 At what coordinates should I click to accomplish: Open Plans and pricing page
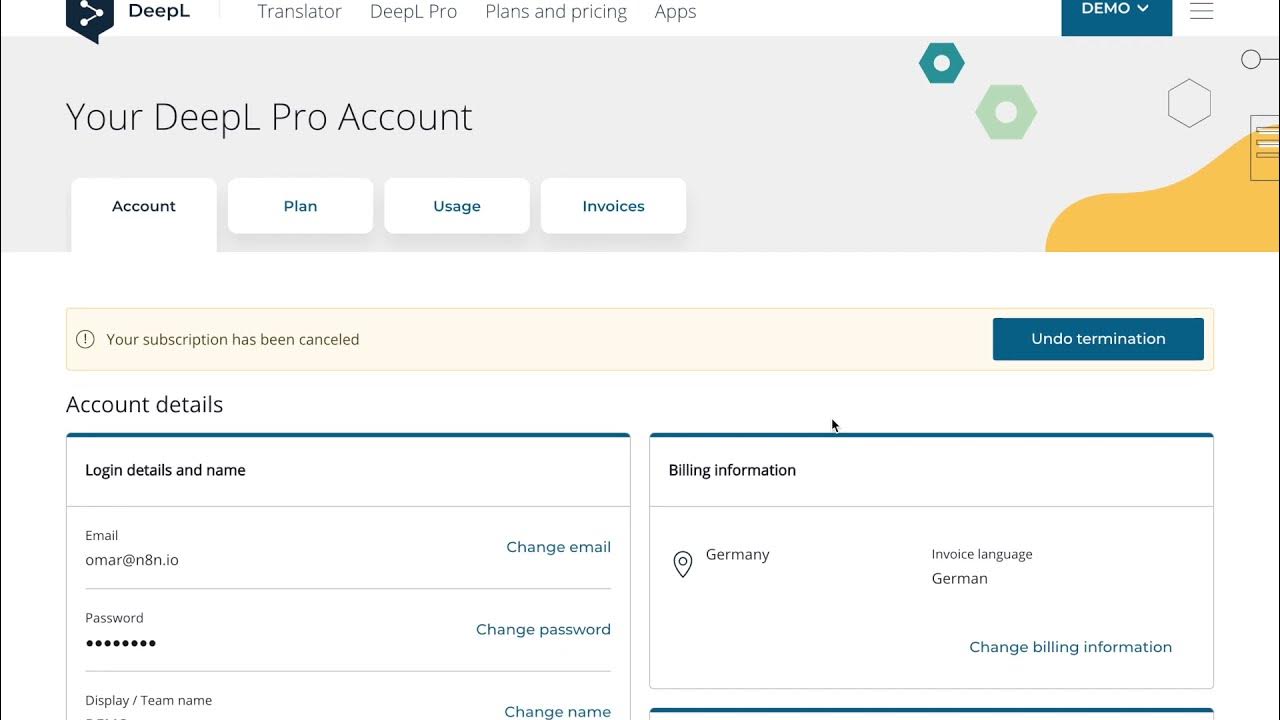tap(556, 12)
